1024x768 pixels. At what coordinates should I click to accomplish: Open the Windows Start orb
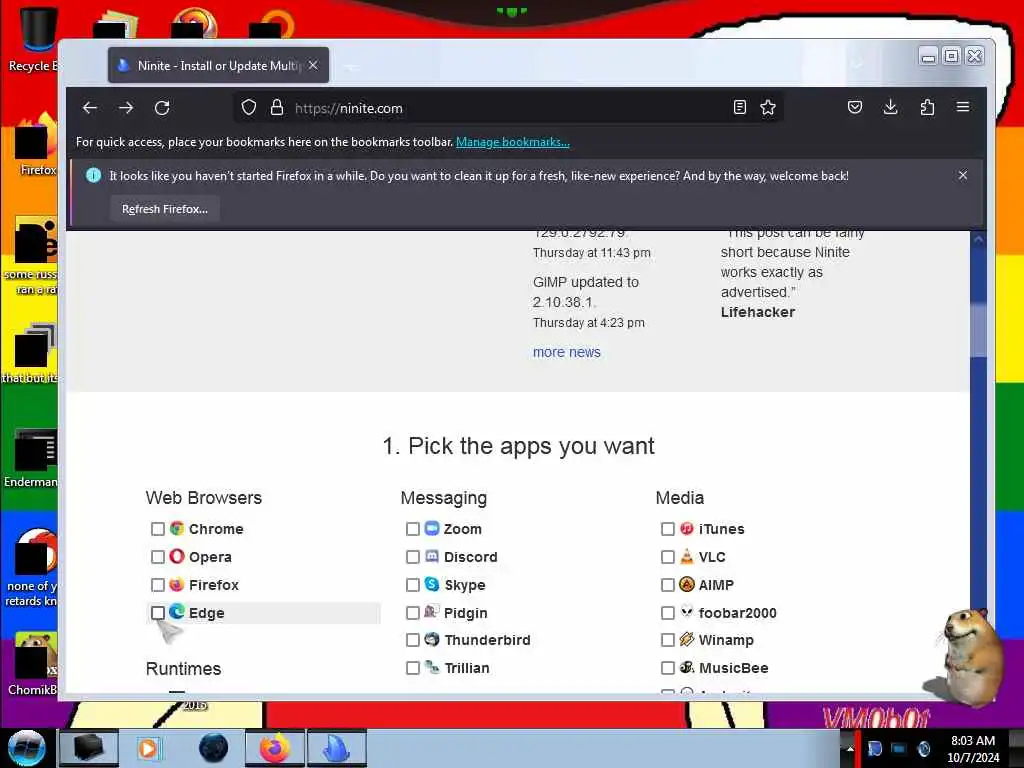point(26,748)
